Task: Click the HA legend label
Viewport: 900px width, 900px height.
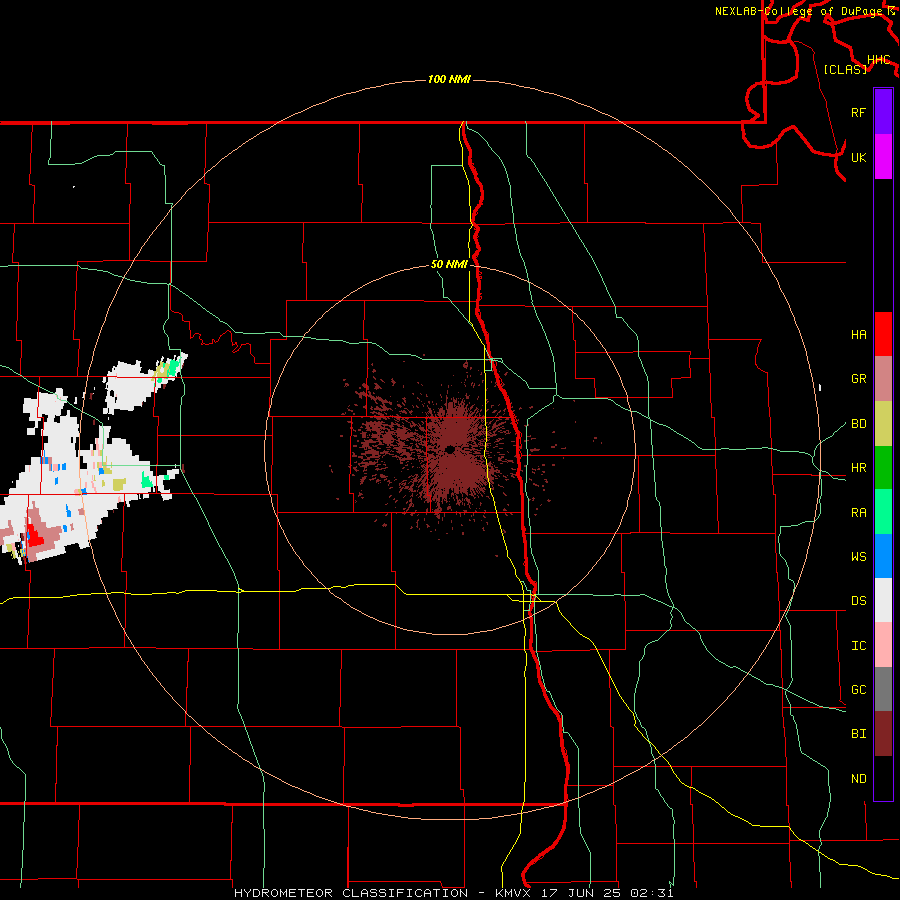Action: click(858, 334)
